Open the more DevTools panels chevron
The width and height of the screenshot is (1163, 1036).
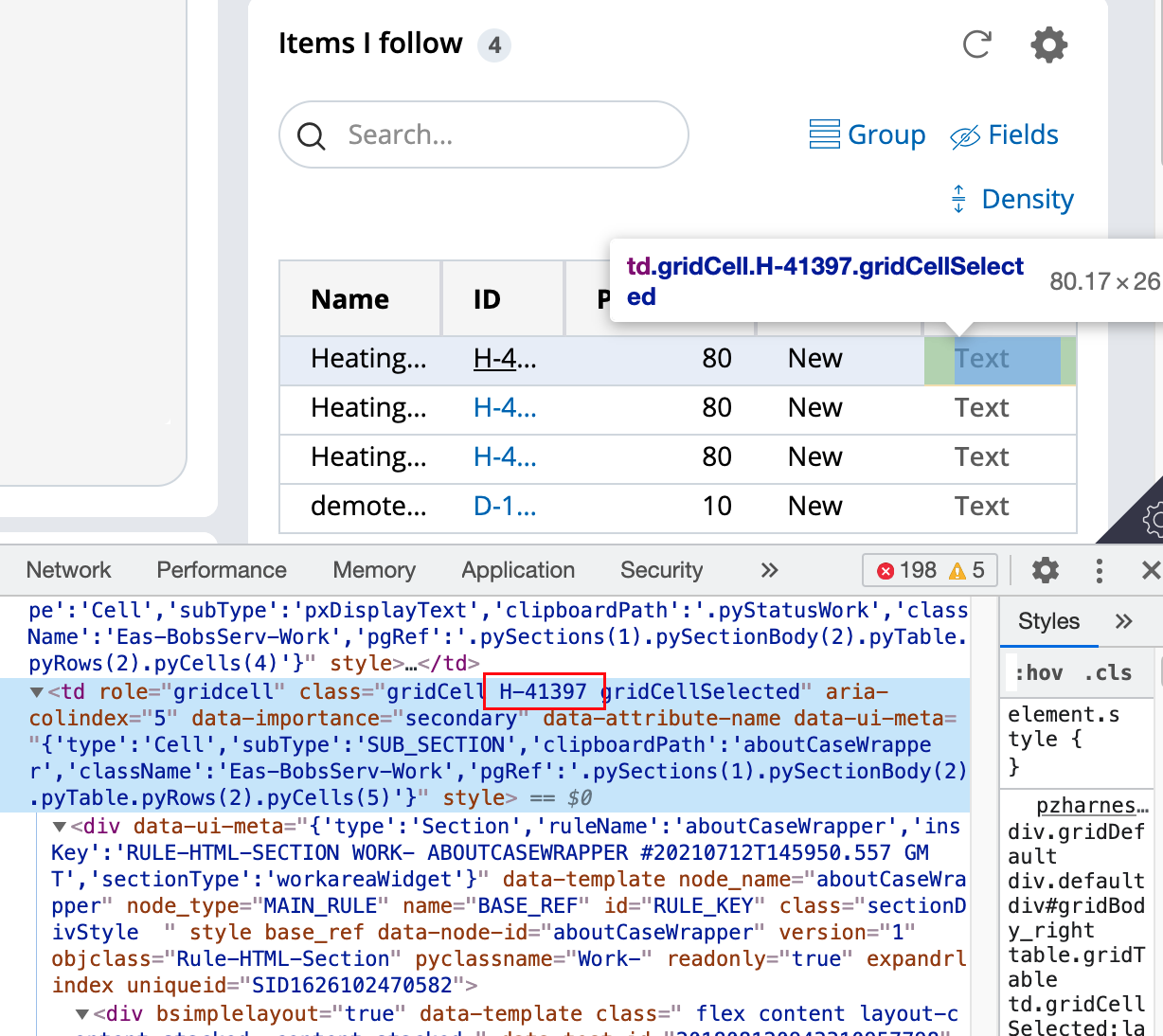[769, 570]
